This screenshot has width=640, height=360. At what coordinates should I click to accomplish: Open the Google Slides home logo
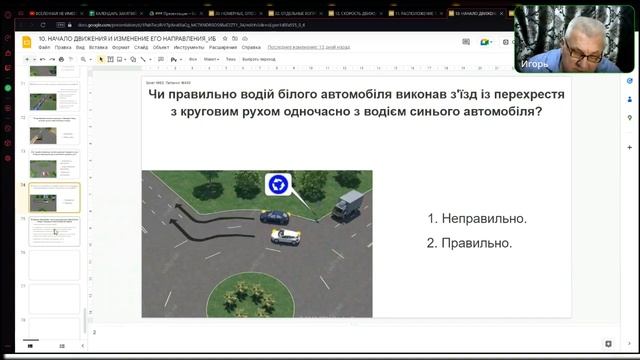27,42
